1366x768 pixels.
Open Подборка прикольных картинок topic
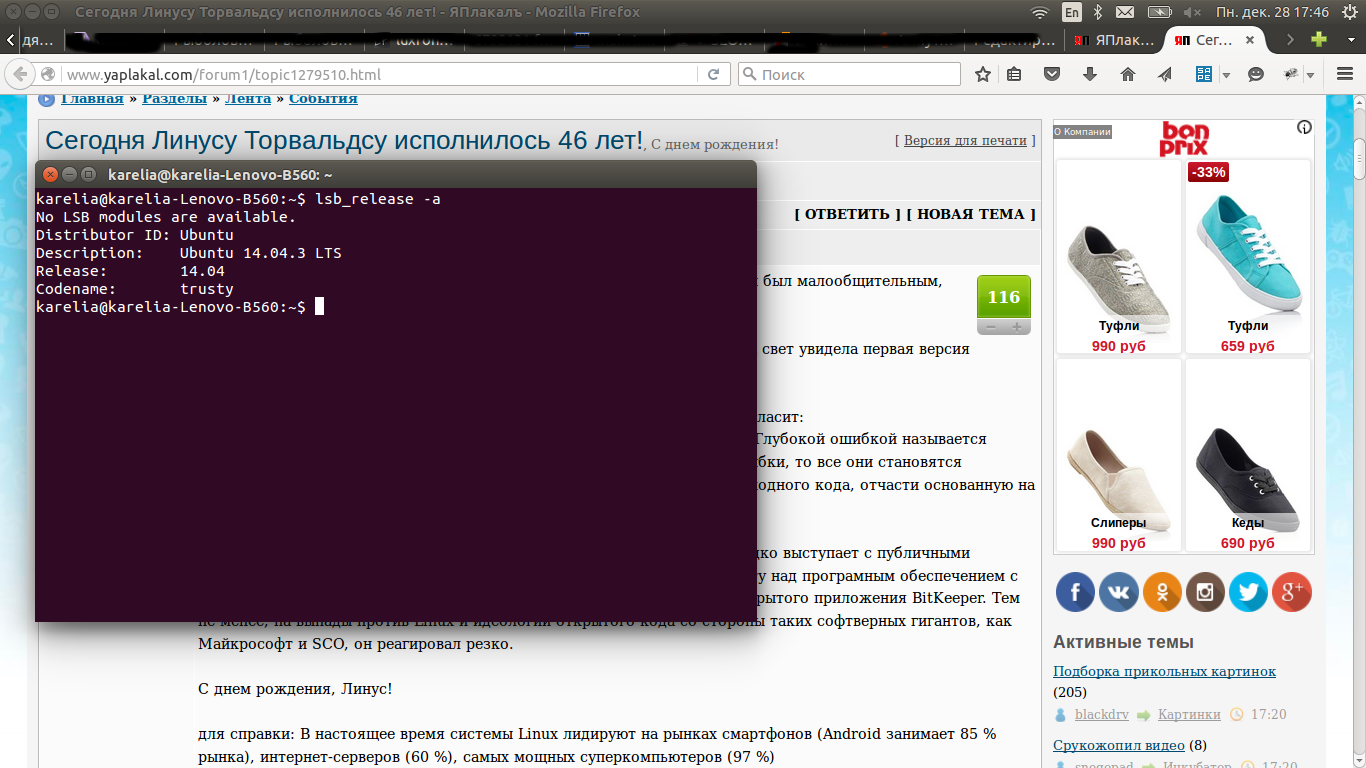[1164, 671]
